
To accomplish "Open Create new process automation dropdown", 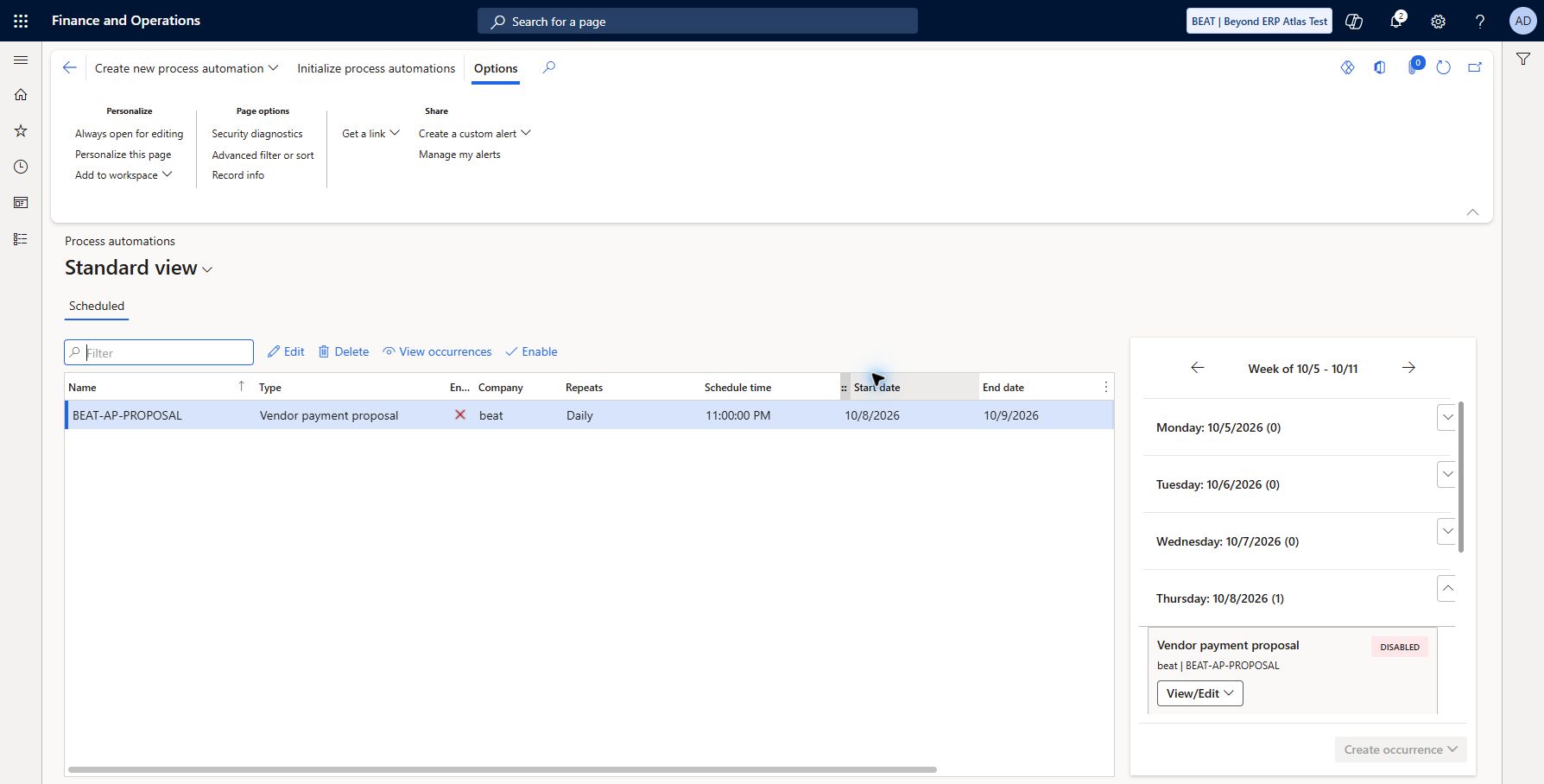I will pos(187,68).
